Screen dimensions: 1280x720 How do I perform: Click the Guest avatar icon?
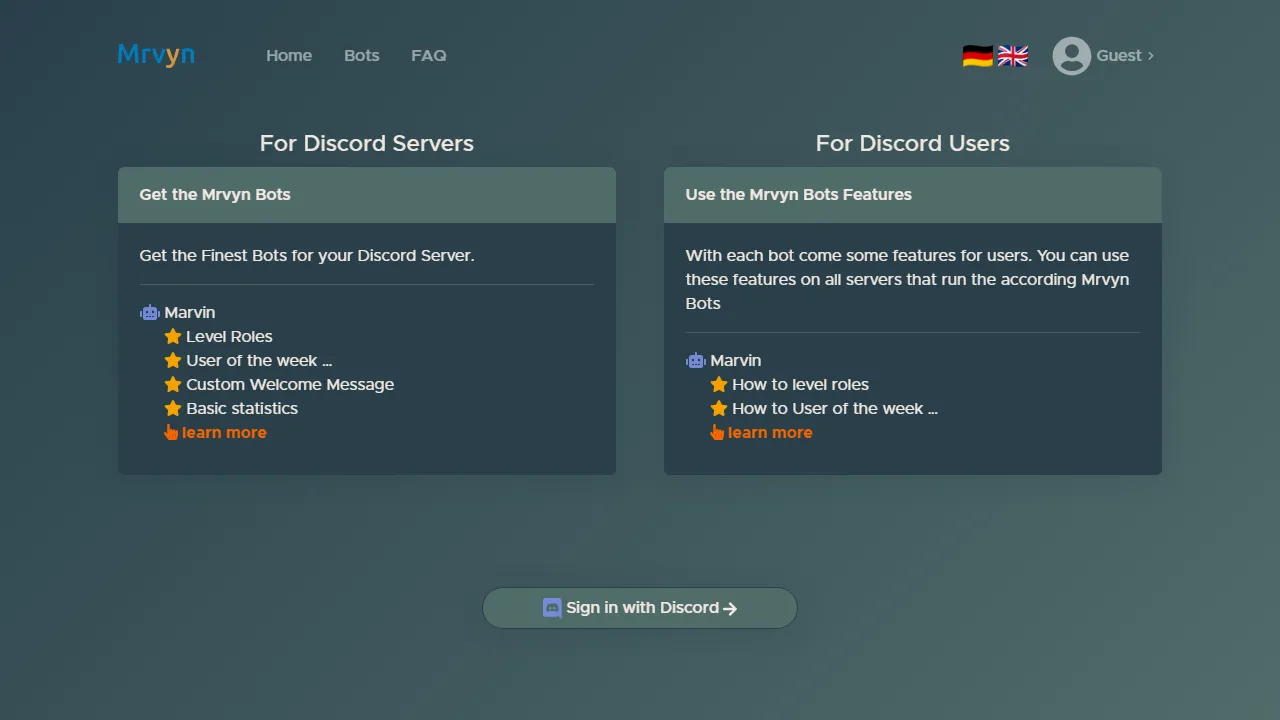[1071, 56]
